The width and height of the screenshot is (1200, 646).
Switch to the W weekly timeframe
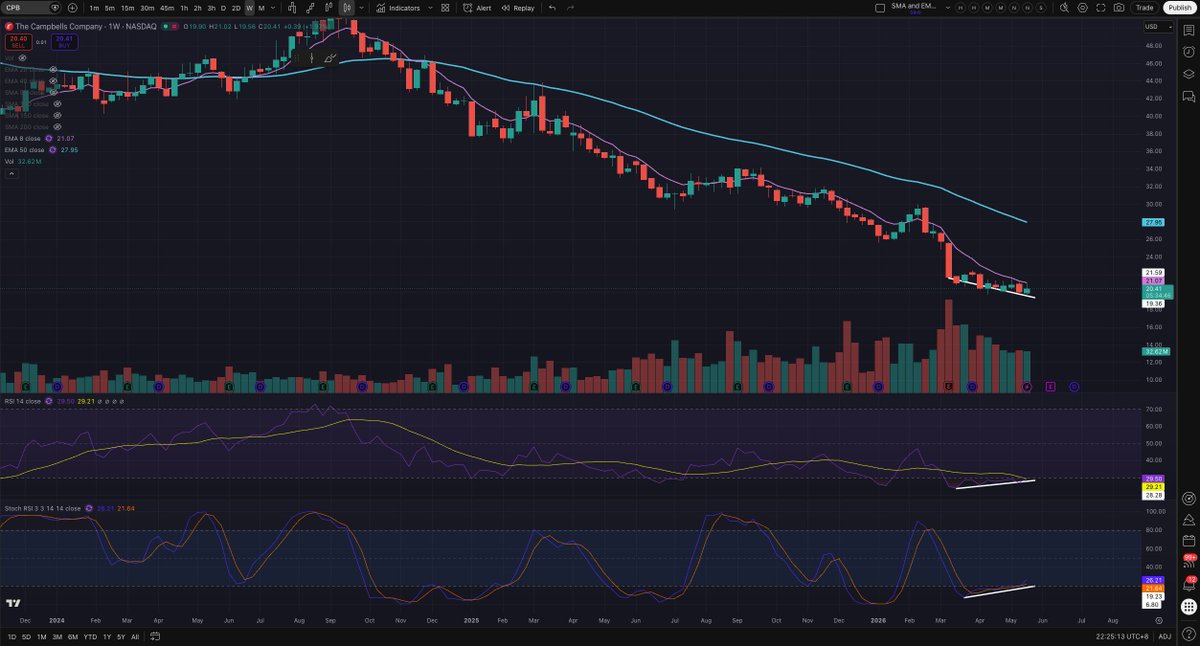coord(249,7)
